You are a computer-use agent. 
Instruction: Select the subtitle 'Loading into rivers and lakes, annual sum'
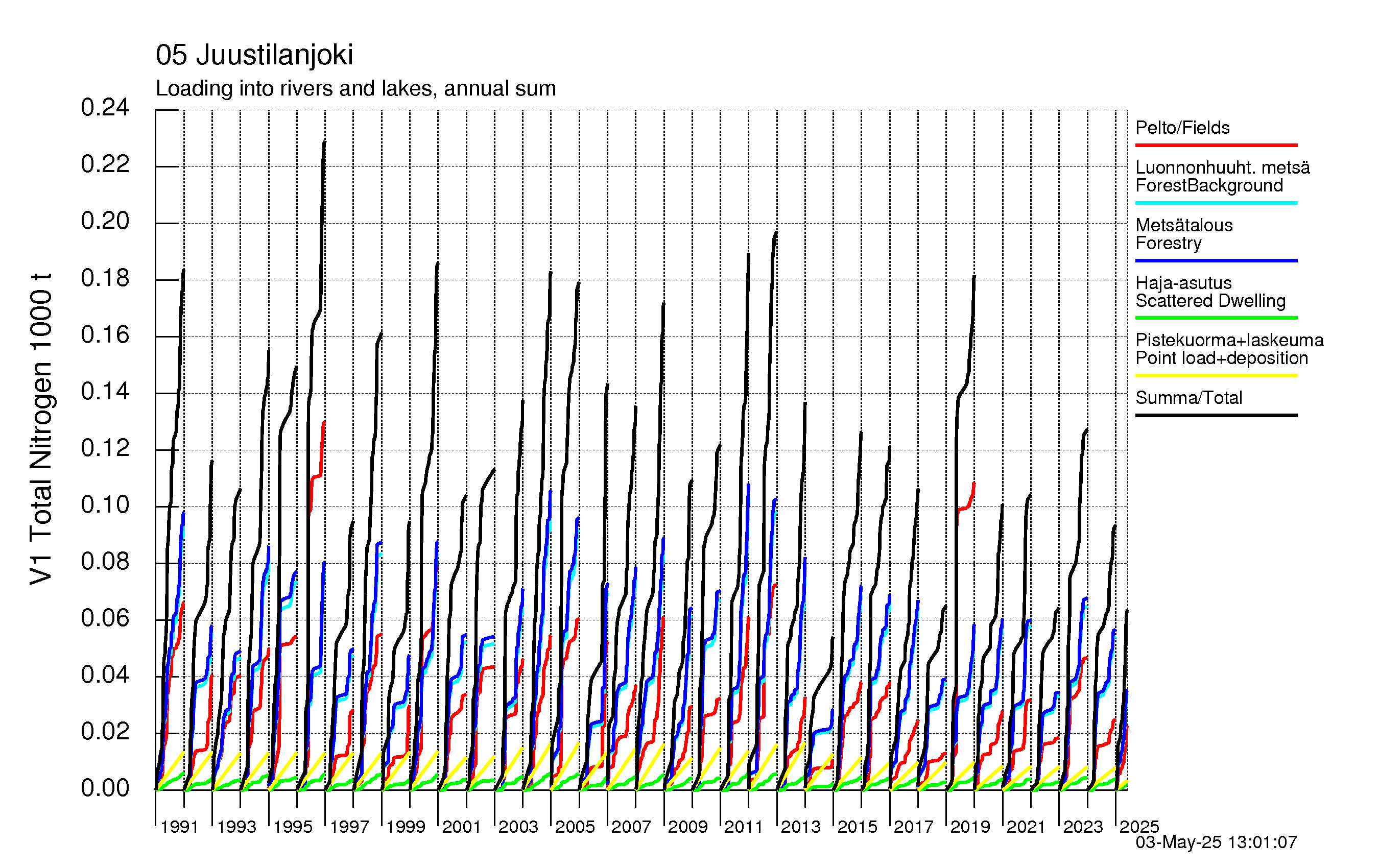click(355, 89)
